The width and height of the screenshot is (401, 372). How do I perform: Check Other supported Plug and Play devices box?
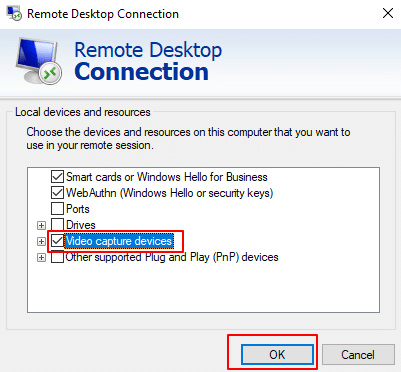(57, 257)
